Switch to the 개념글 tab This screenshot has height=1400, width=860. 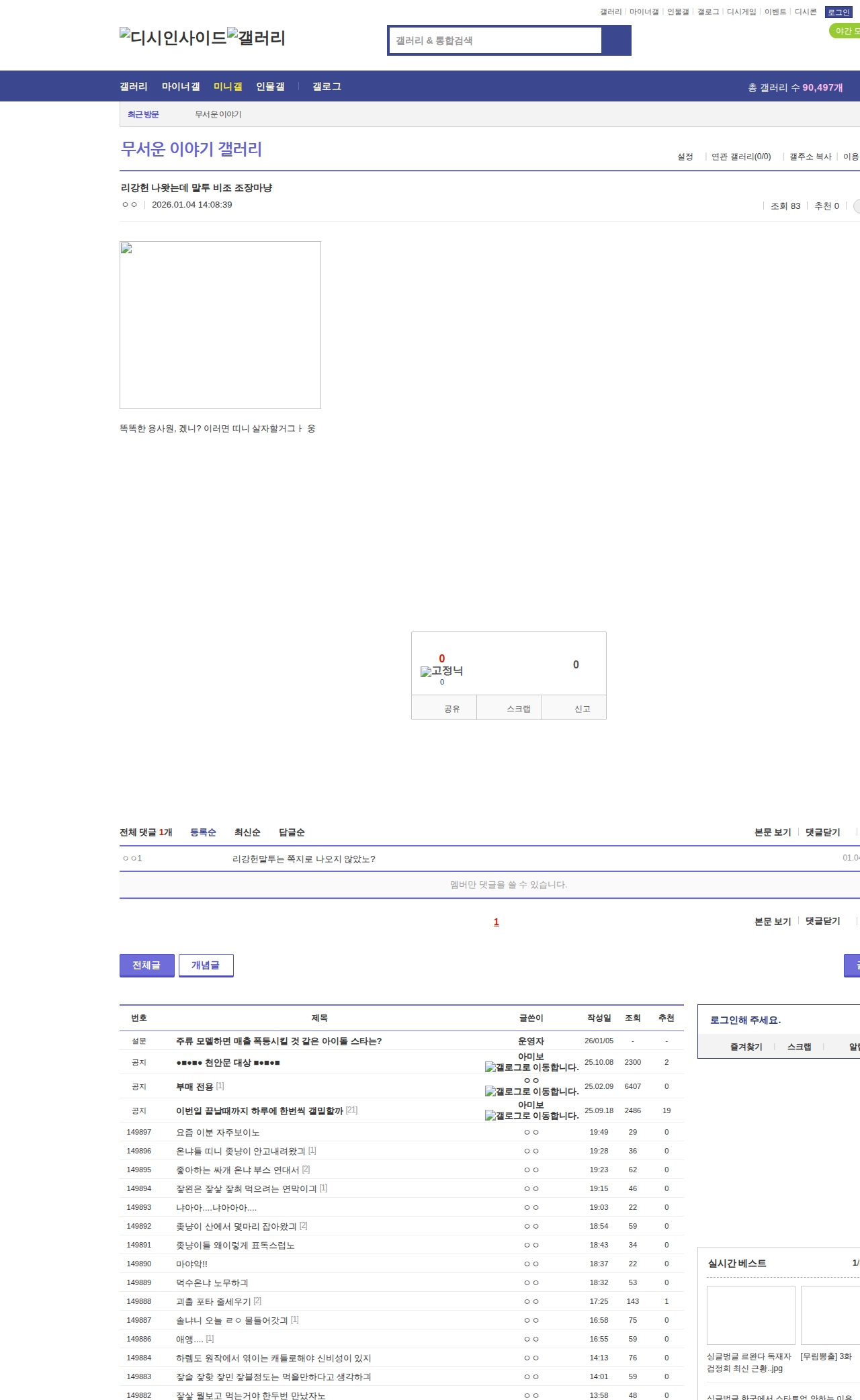point(206,965)
